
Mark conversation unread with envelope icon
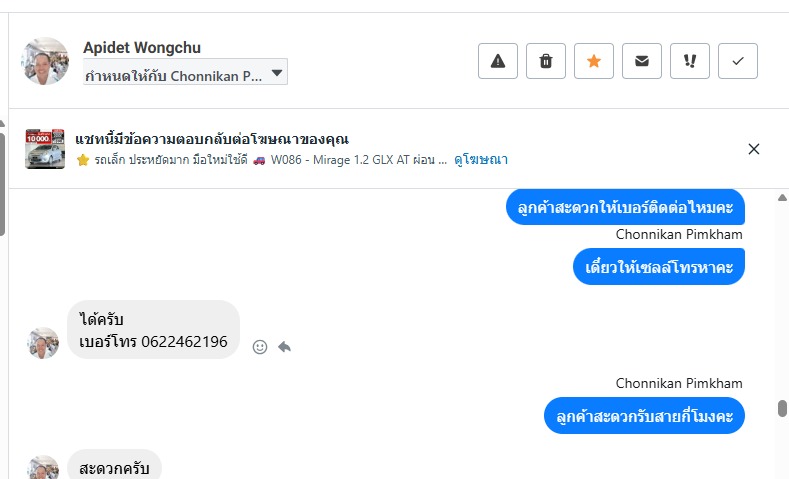point(642,61)
